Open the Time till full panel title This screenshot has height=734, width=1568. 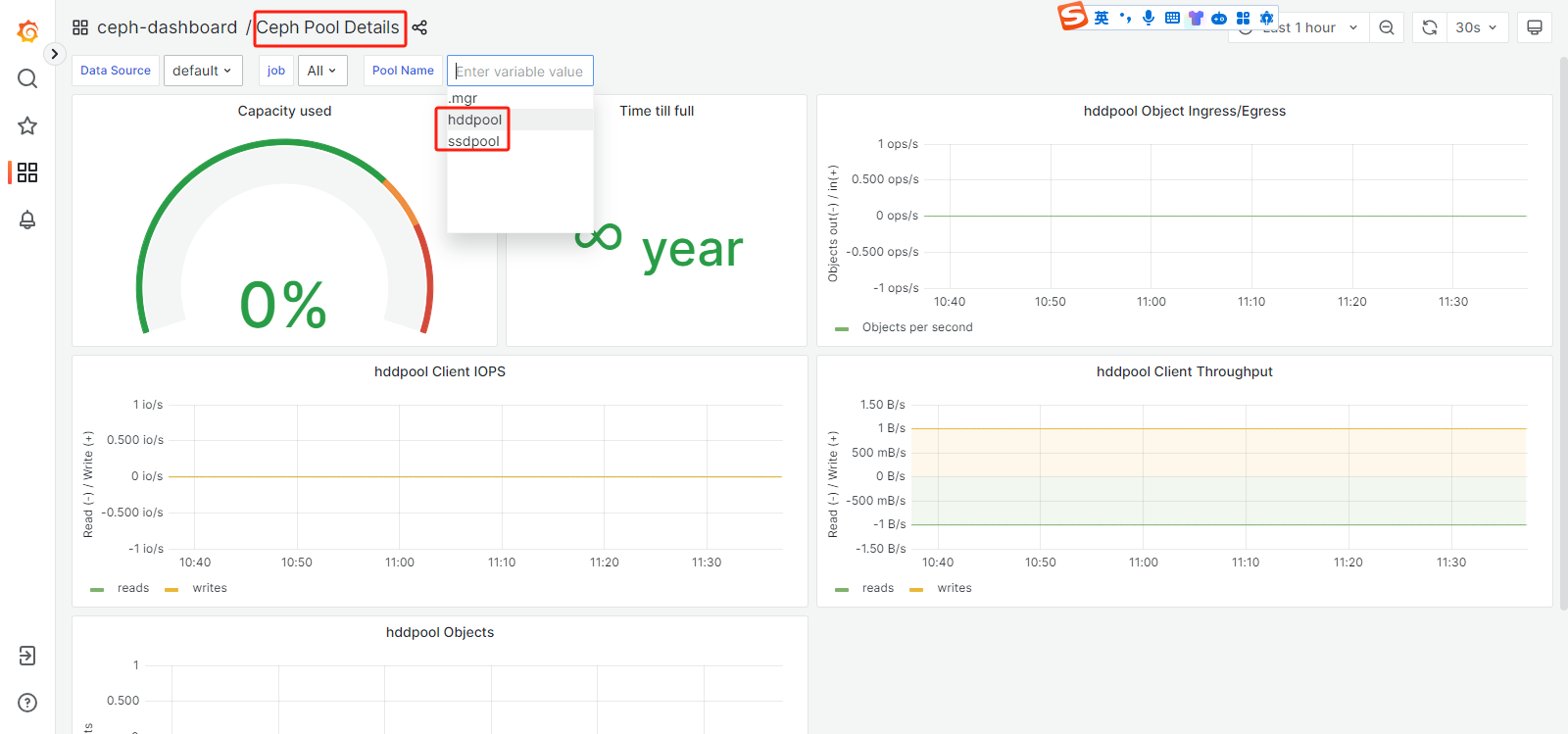click(657, 111)
